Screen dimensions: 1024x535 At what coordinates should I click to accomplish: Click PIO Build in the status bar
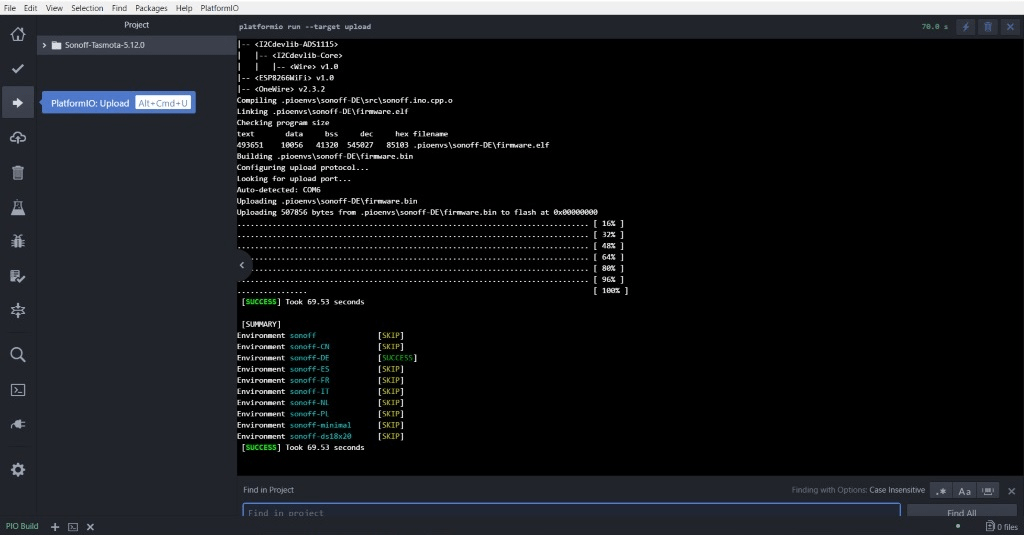tap(22, 526)
